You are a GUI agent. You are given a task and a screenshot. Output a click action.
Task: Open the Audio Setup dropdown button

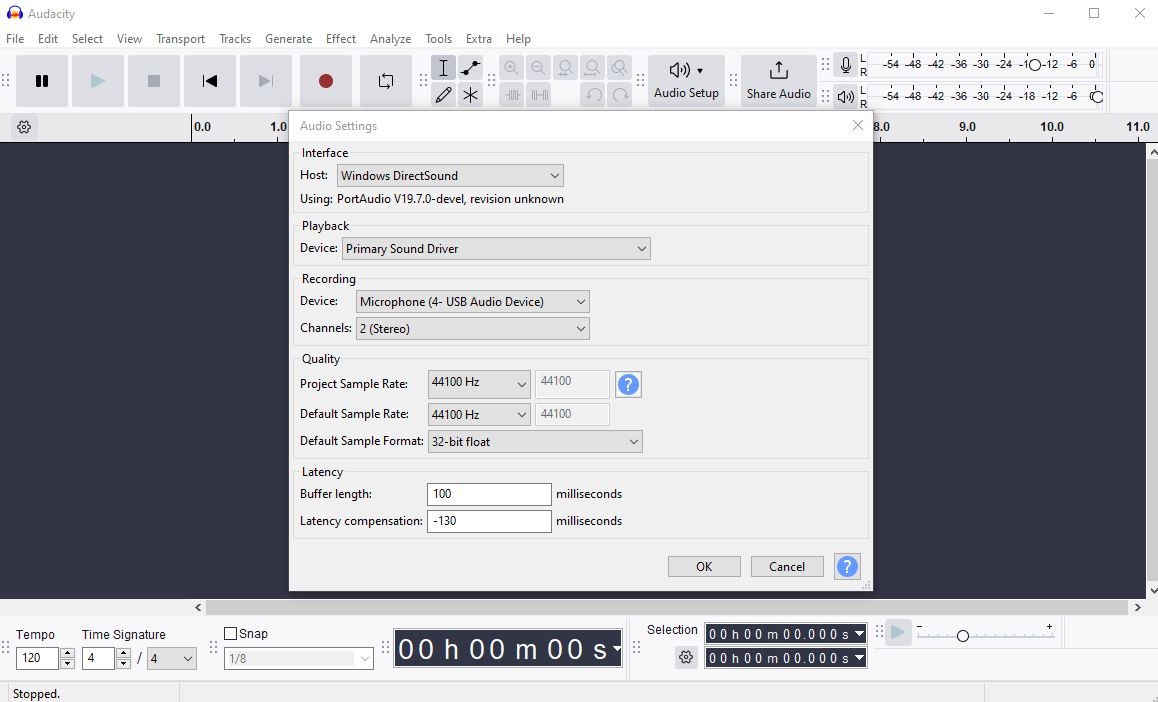click(x=686, y=80)
